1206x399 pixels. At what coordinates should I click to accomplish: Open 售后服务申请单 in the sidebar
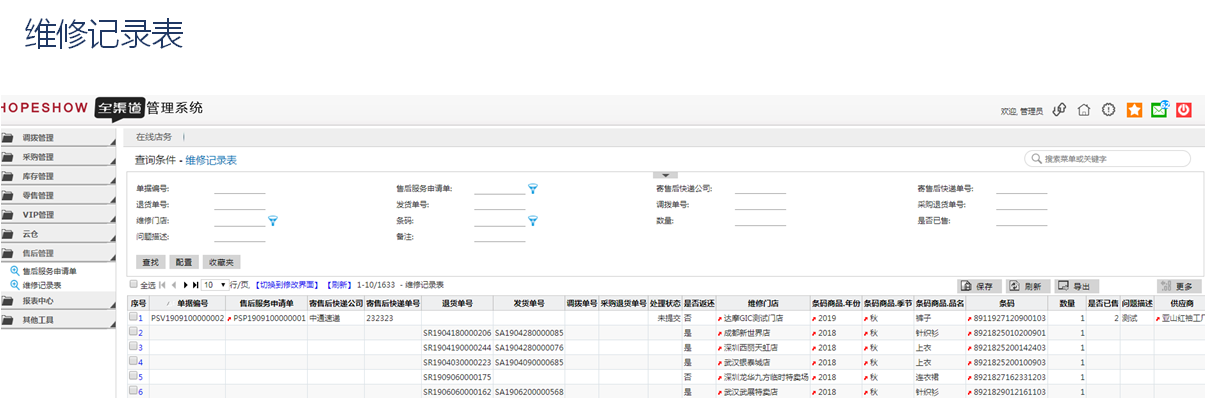(x=49, y=271)
